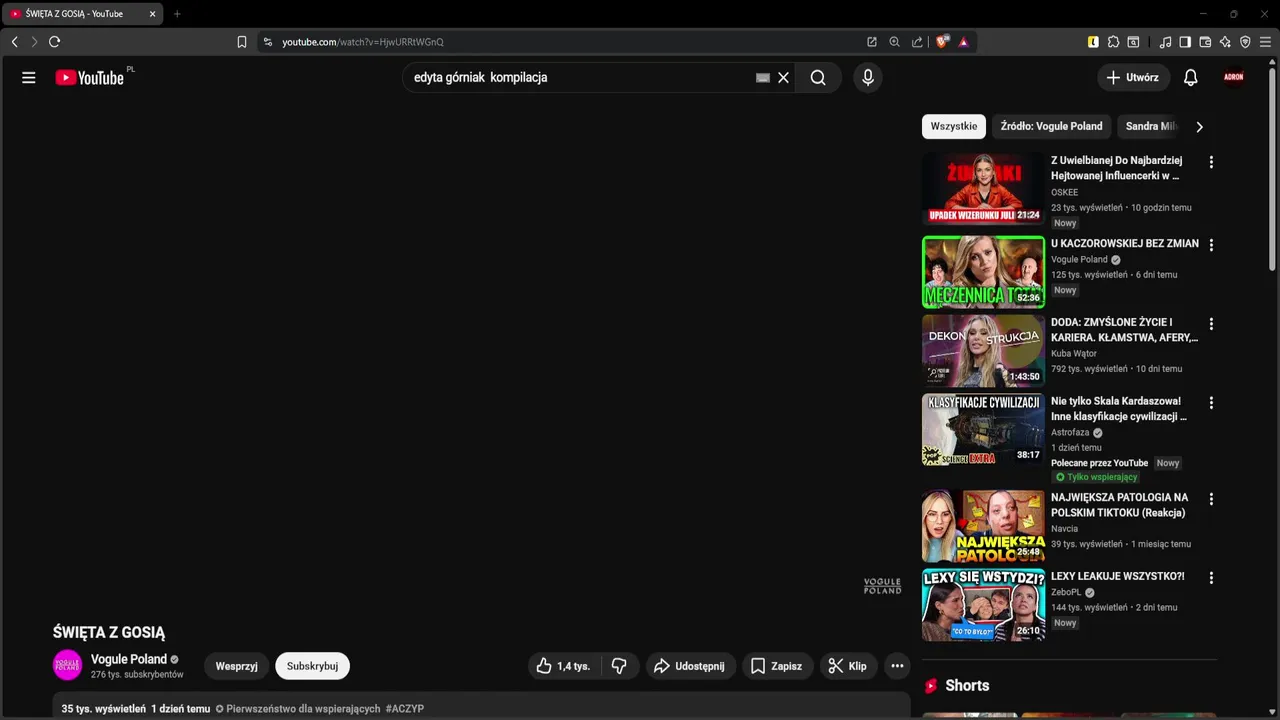Image resolution: width=1280 pixels, height=720 pixels.
Task: Open the zoom magnifier in address bar
Action: click(x=894, y=42)
